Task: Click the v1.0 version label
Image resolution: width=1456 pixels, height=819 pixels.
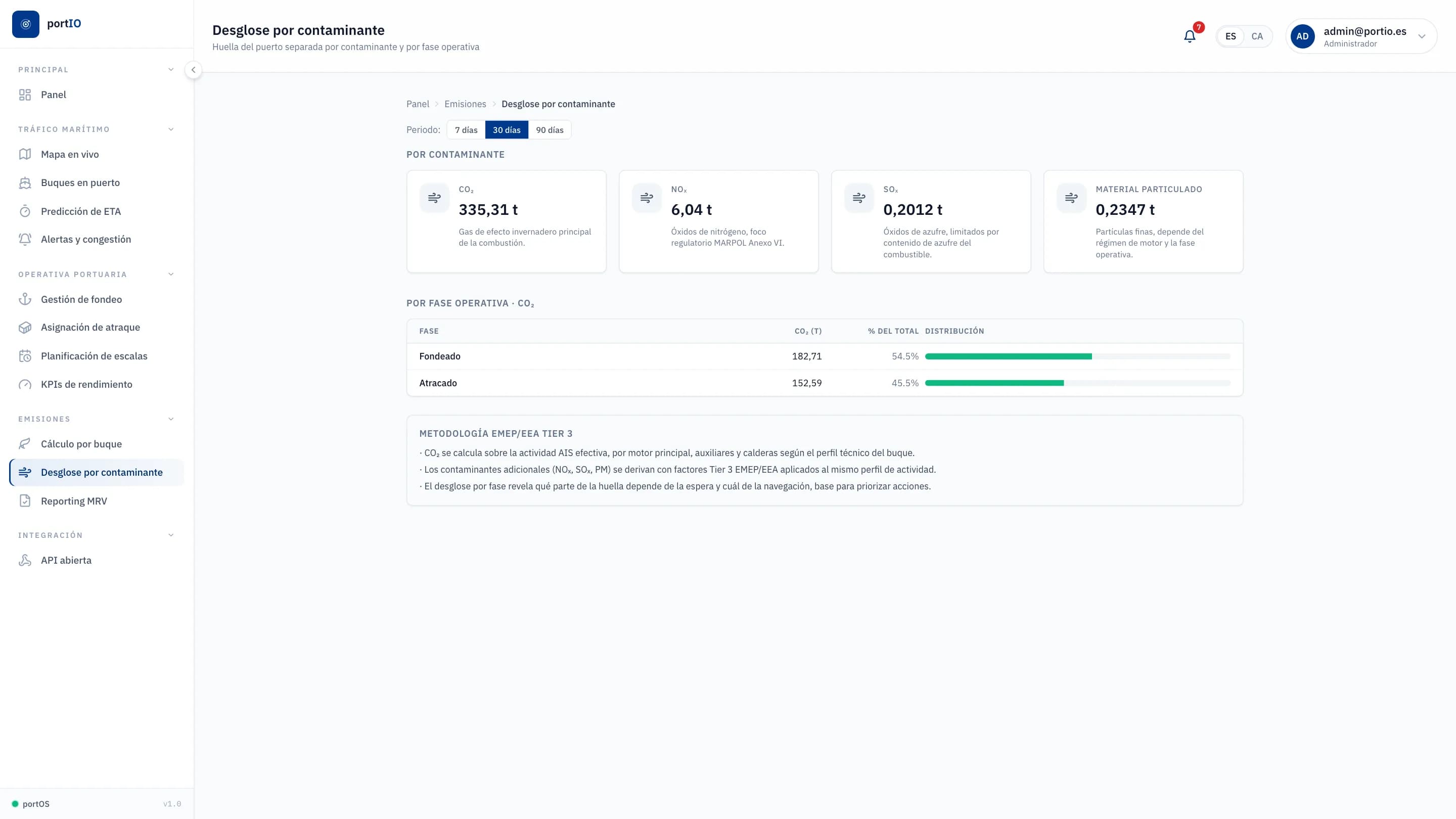Action: coord(172,804)
